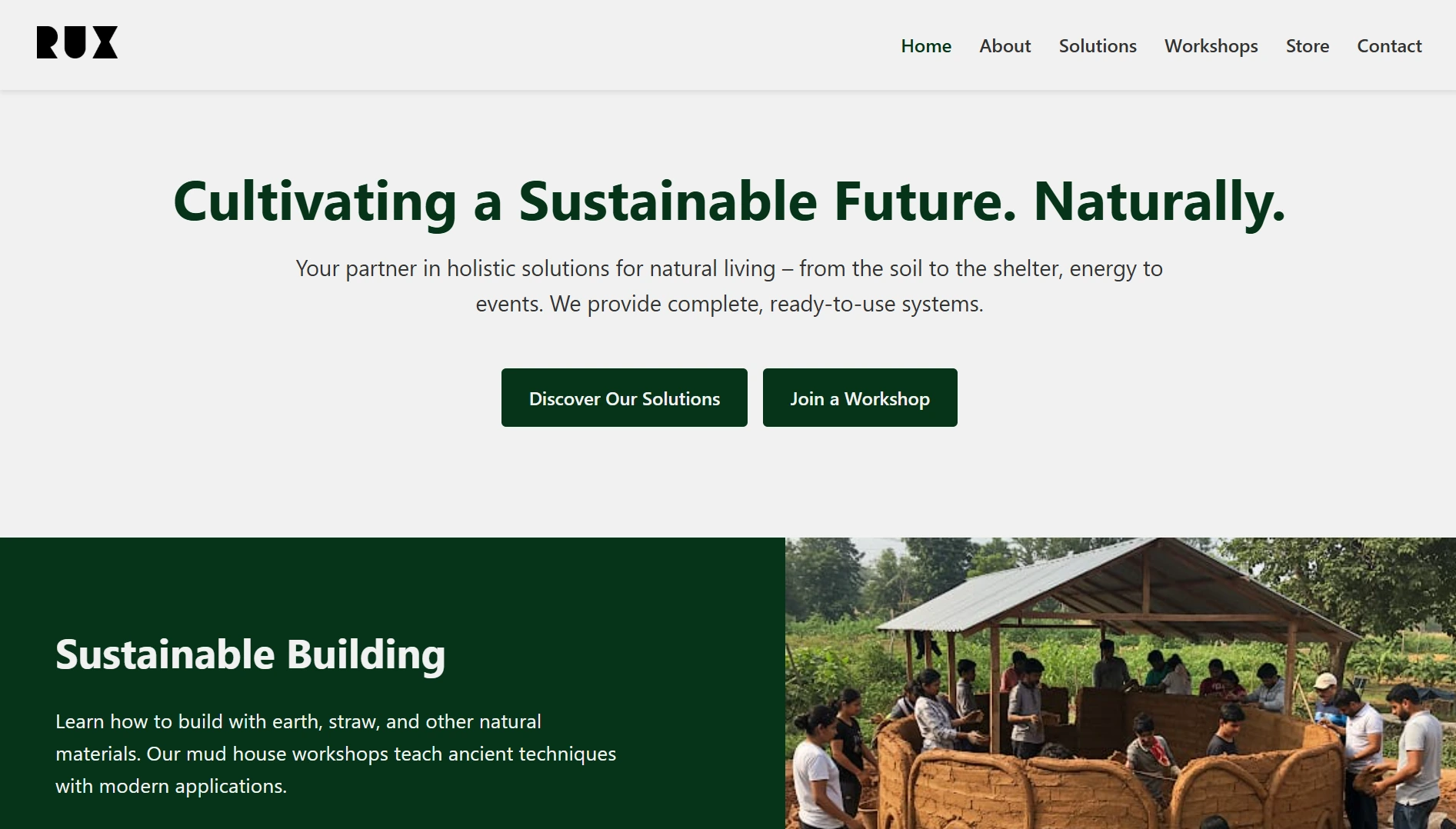Viewport: 1456px width, 829px height.
Task: Click the RUX logo
Action: [x=77, y=43]
